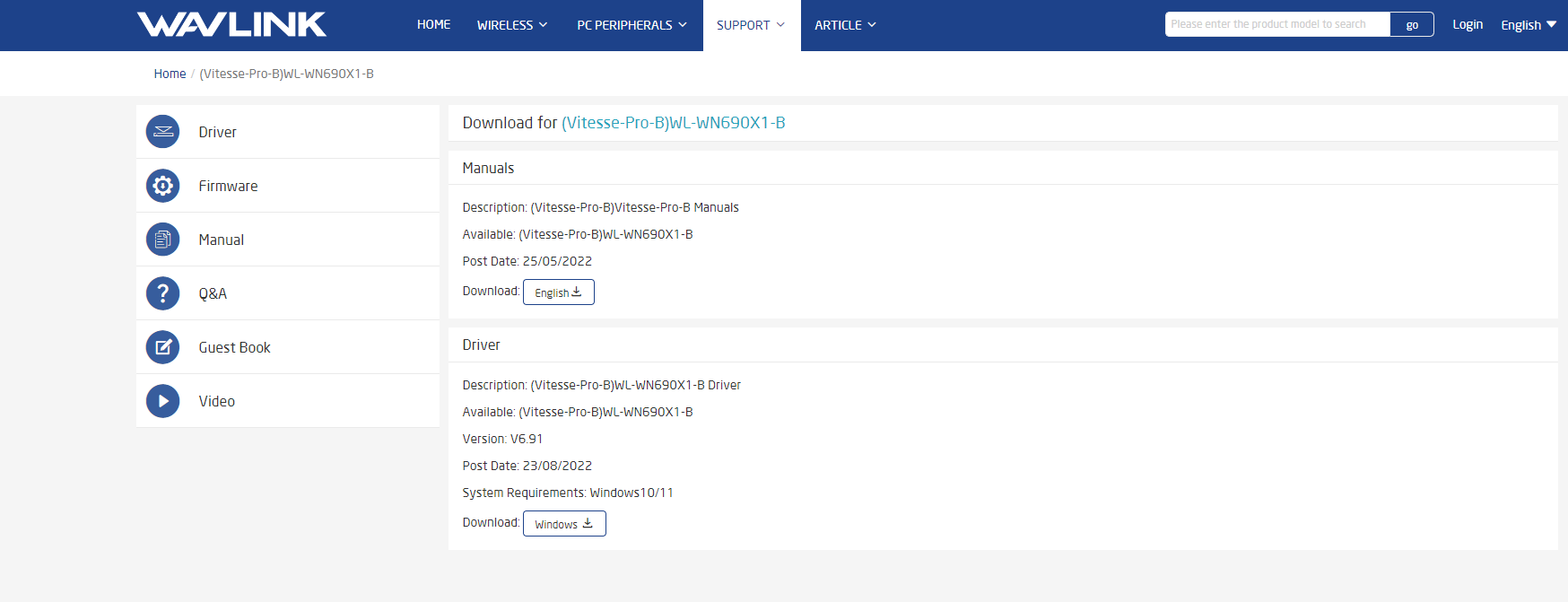Image resolution: width=1568 pixels, height=602 pixels.
Task: Go to the Home menu item
Action: [433, 25]
